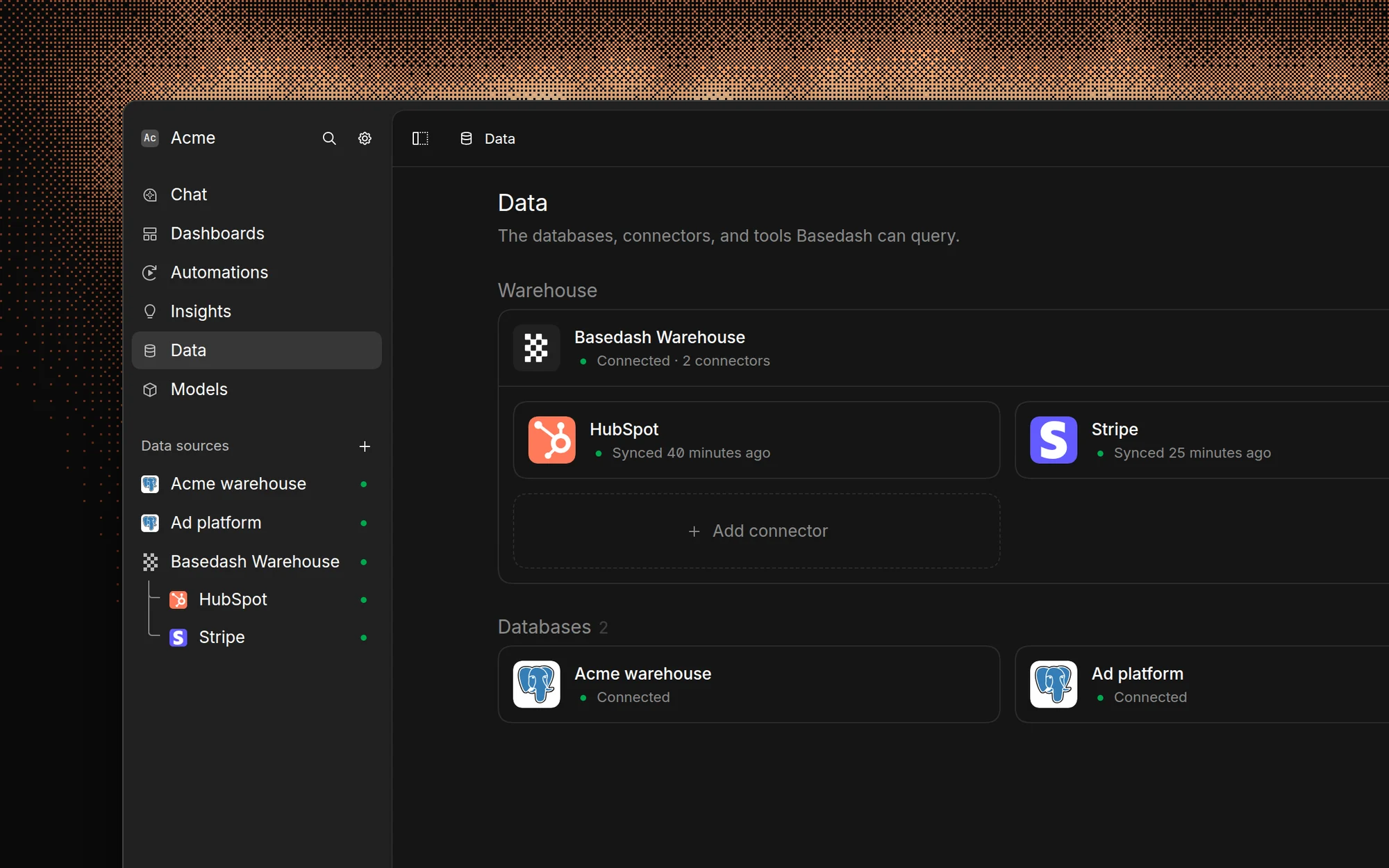Open Models in the sidebar
Screen dimensions: 1389x868
click(x=256, y=389)
